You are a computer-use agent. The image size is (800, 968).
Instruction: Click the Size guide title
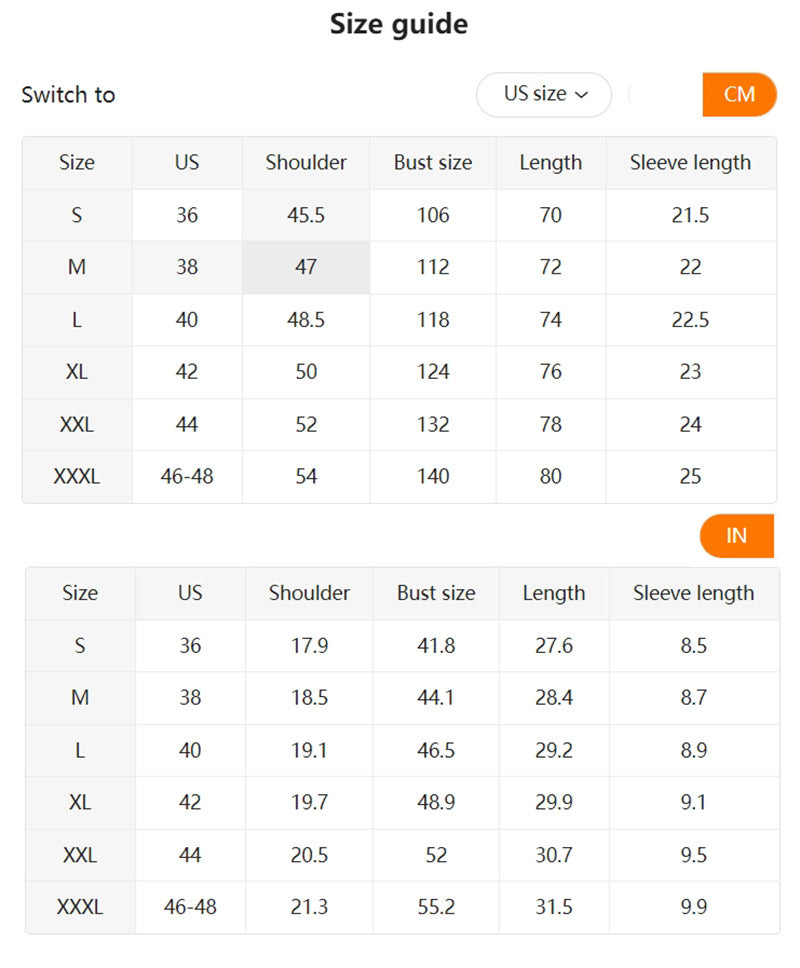point(399,24)
